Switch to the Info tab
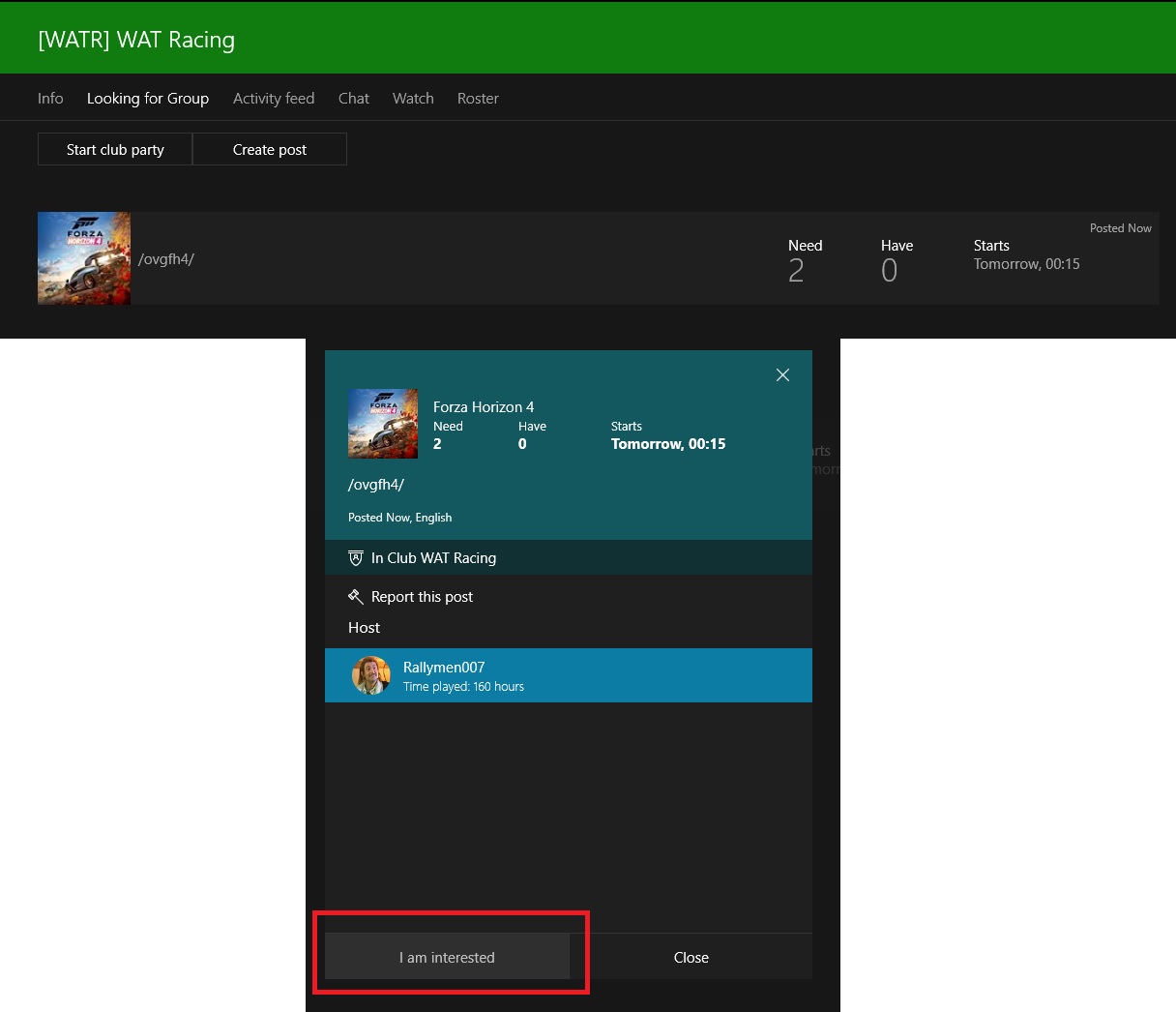Image resolution: width=1176 pixels, height=1012 pixels. coord(50,99)
